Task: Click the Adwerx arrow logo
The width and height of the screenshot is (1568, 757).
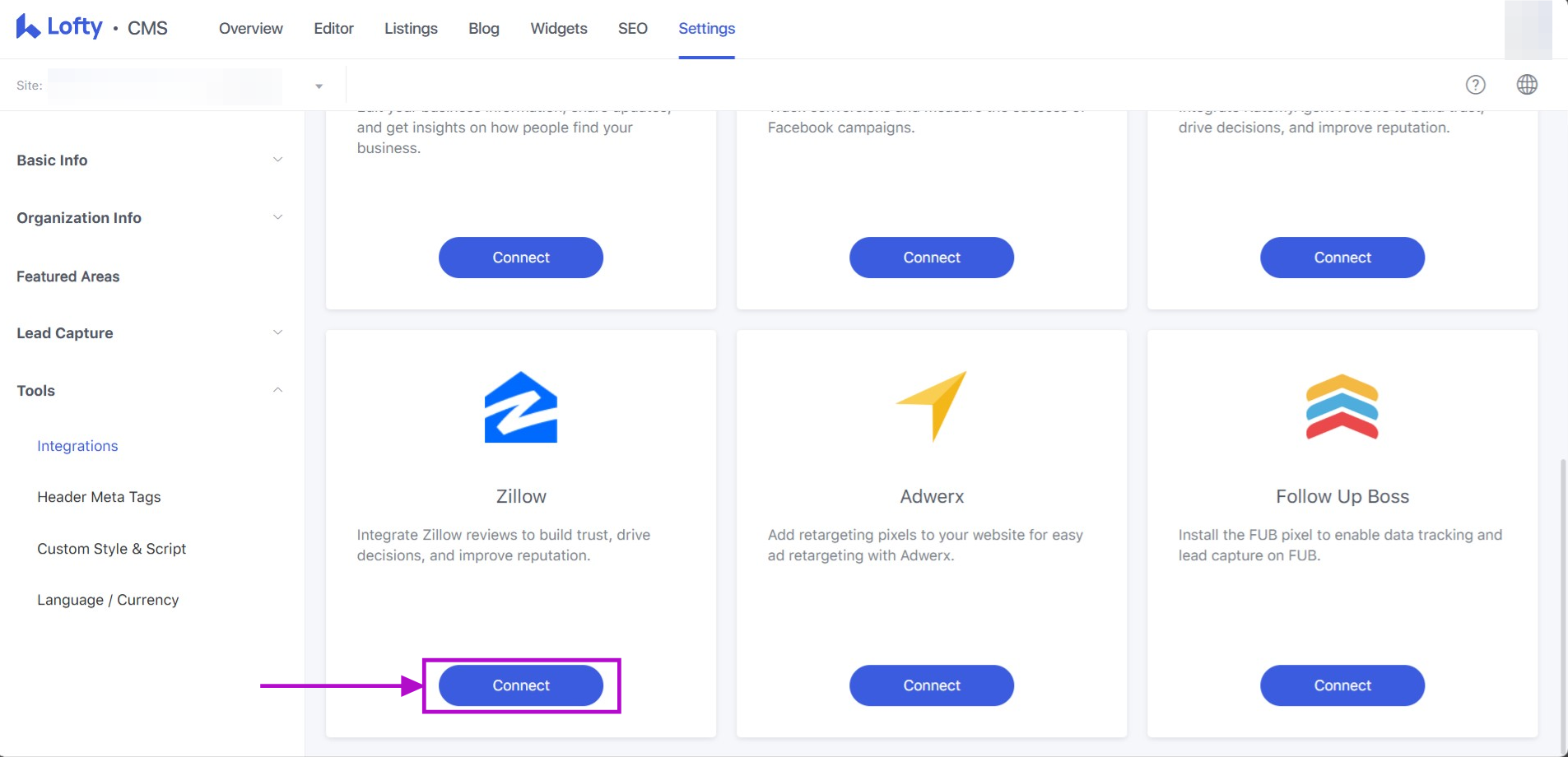Action: (x=931, y=406)
